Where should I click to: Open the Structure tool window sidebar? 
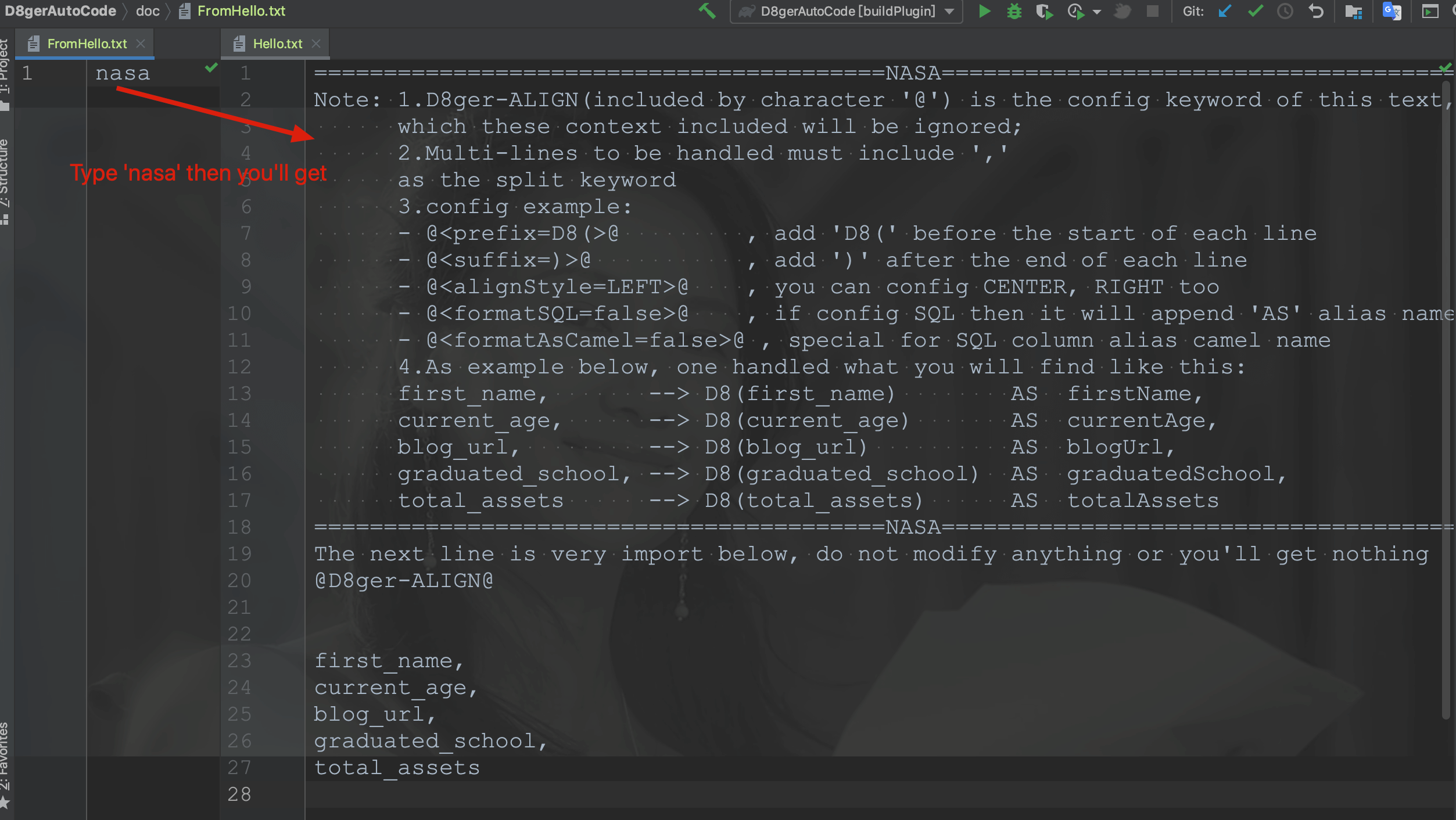(5, 181)
